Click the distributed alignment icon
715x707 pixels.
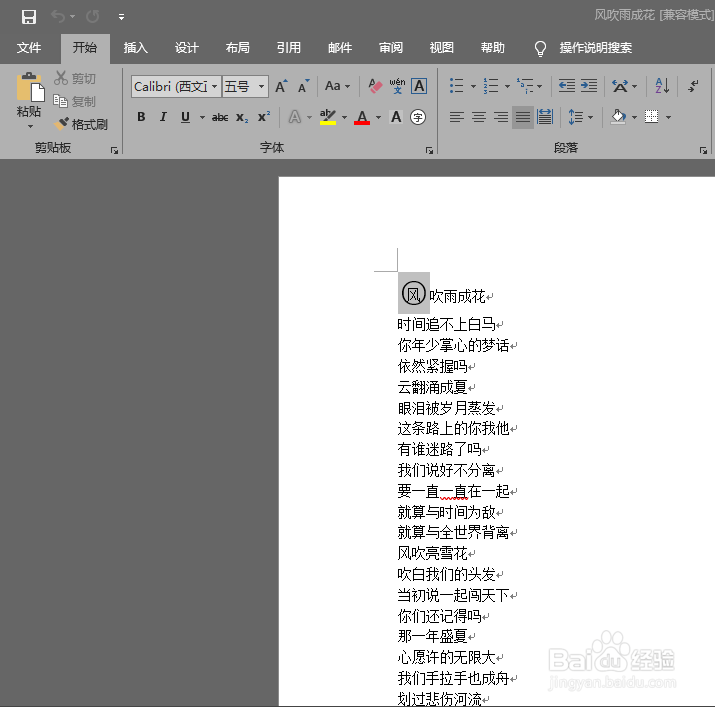click(x=545, y=117)
